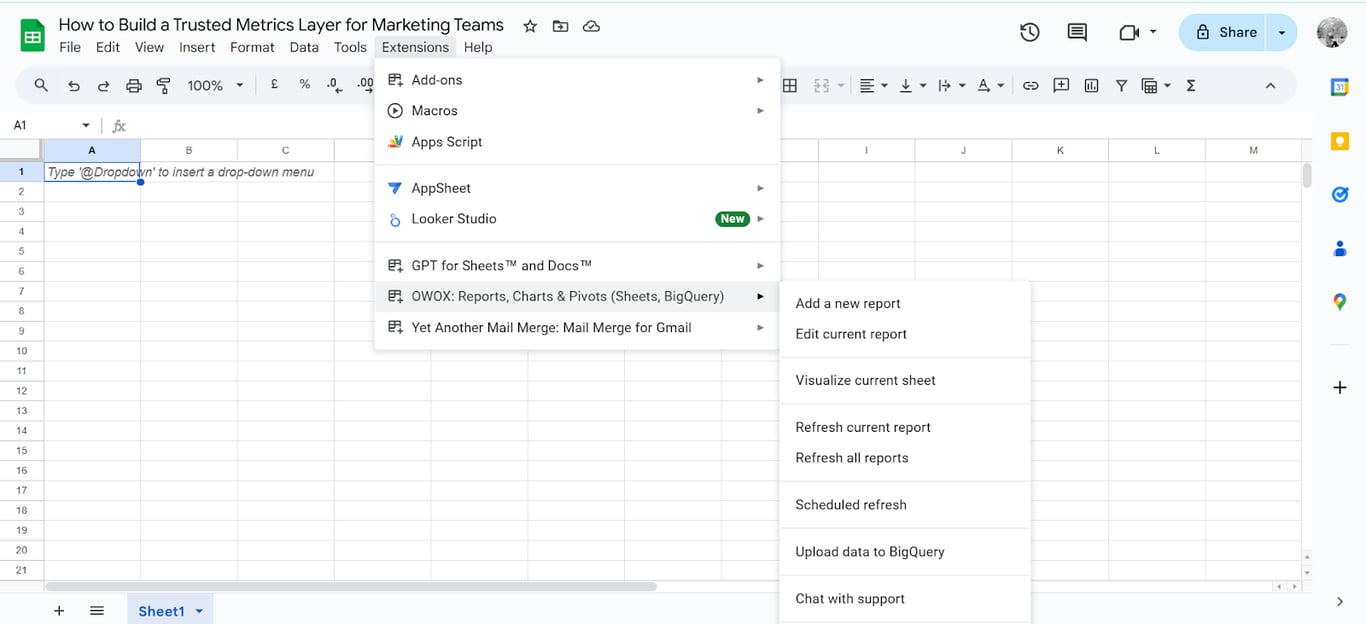Open comments history icon
1366x624 pixels.
pyautogui.click(x=1077, y=32)
